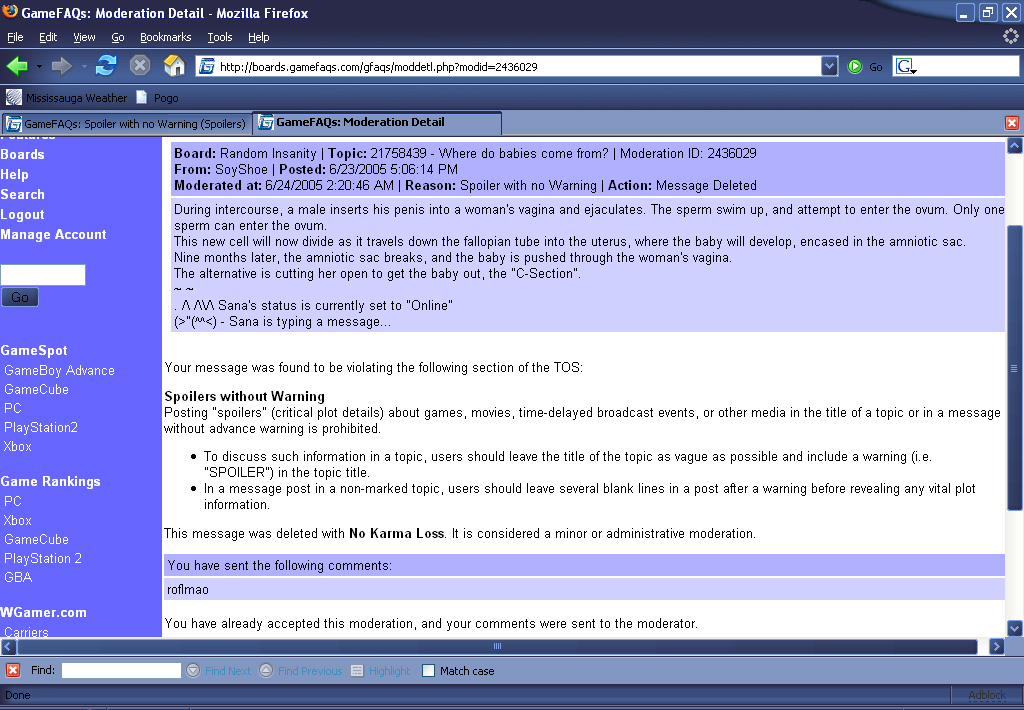Open the Forward history dropdown arrow
The height and width of the screenshot is (710, 1024).
84,67
